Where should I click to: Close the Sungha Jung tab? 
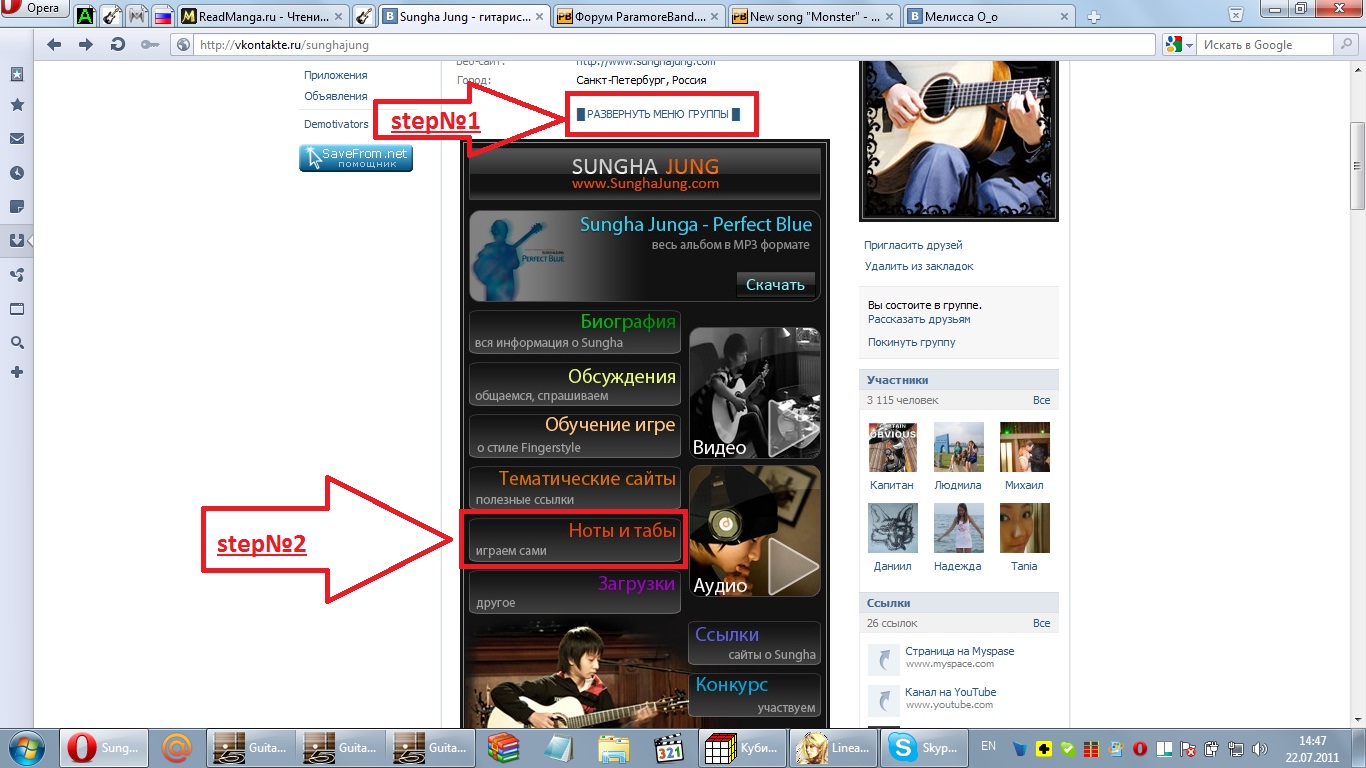(x=539, y=16)
